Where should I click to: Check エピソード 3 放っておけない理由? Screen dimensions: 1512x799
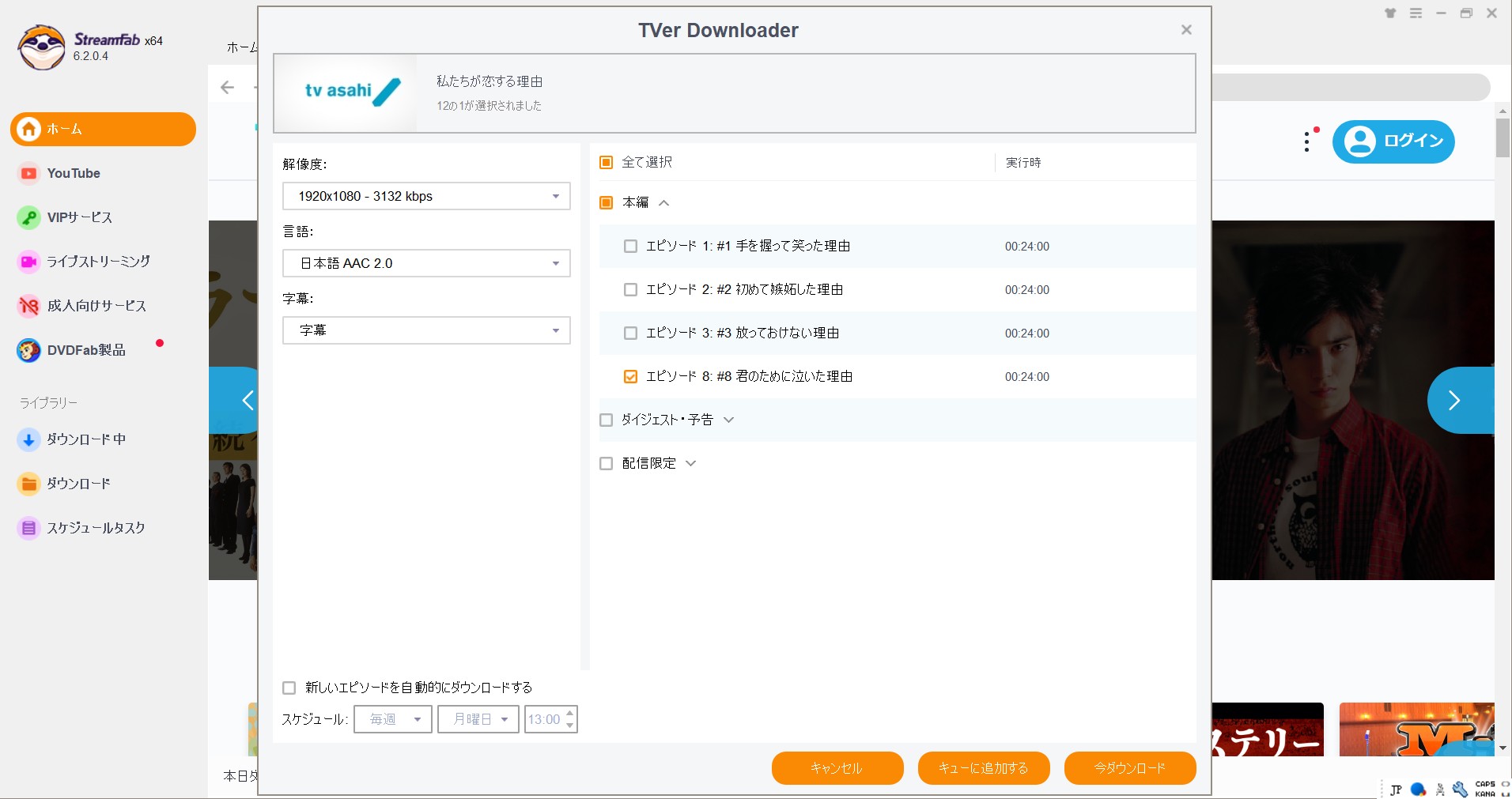point(630,334)
